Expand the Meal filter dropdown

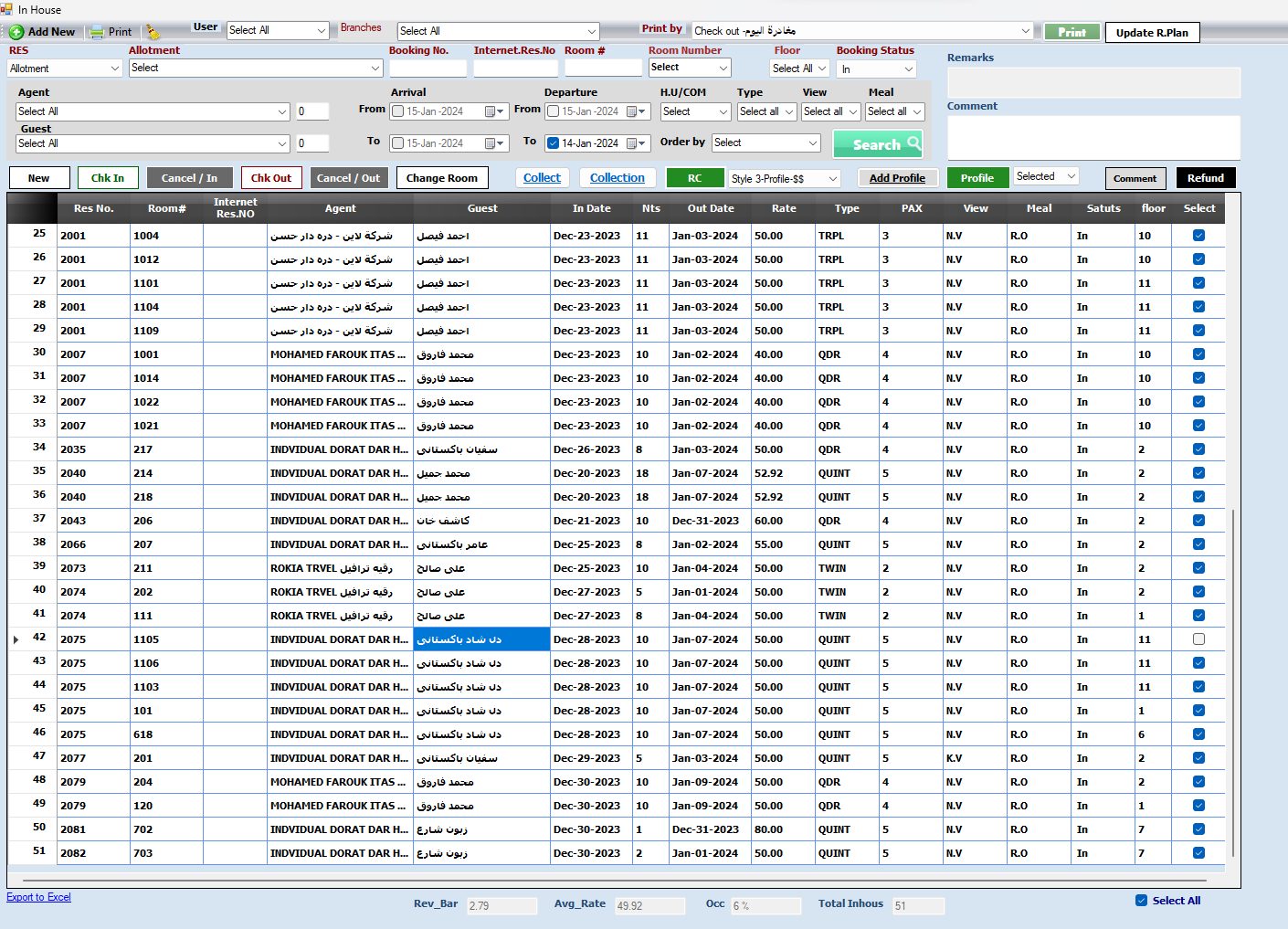click(x=895, y=111)
